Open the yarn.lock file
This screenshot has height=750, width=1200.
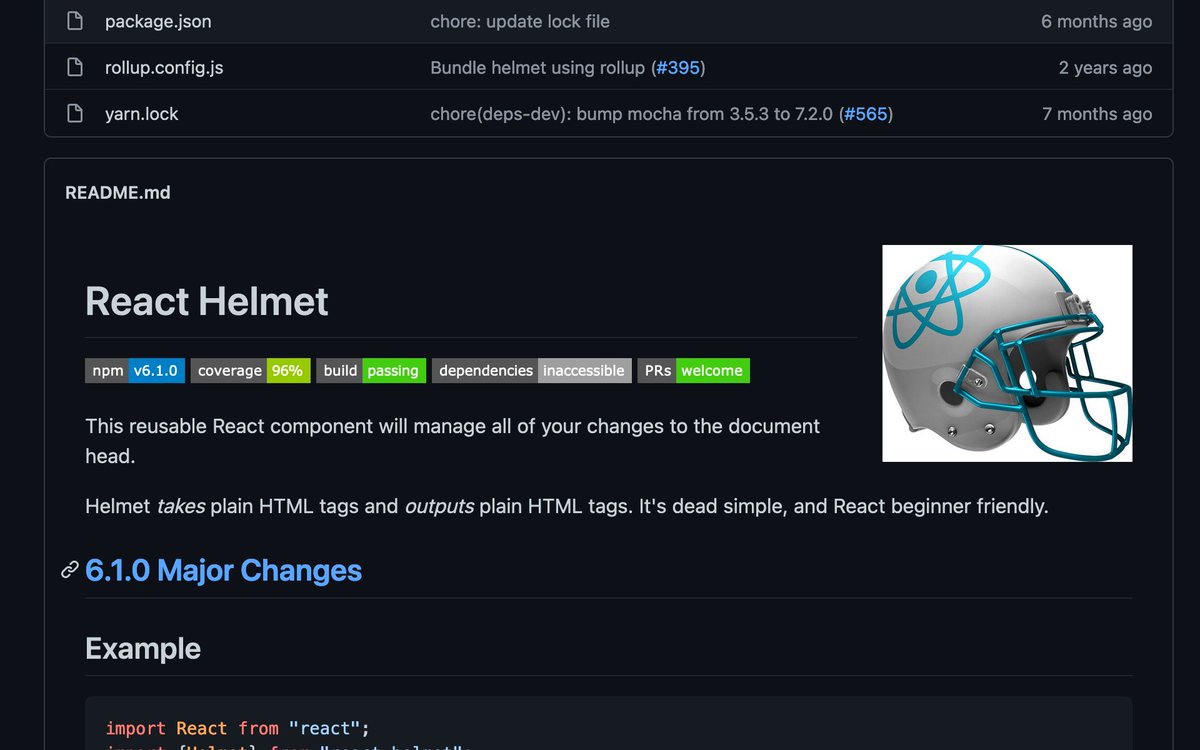coord(142,114)
